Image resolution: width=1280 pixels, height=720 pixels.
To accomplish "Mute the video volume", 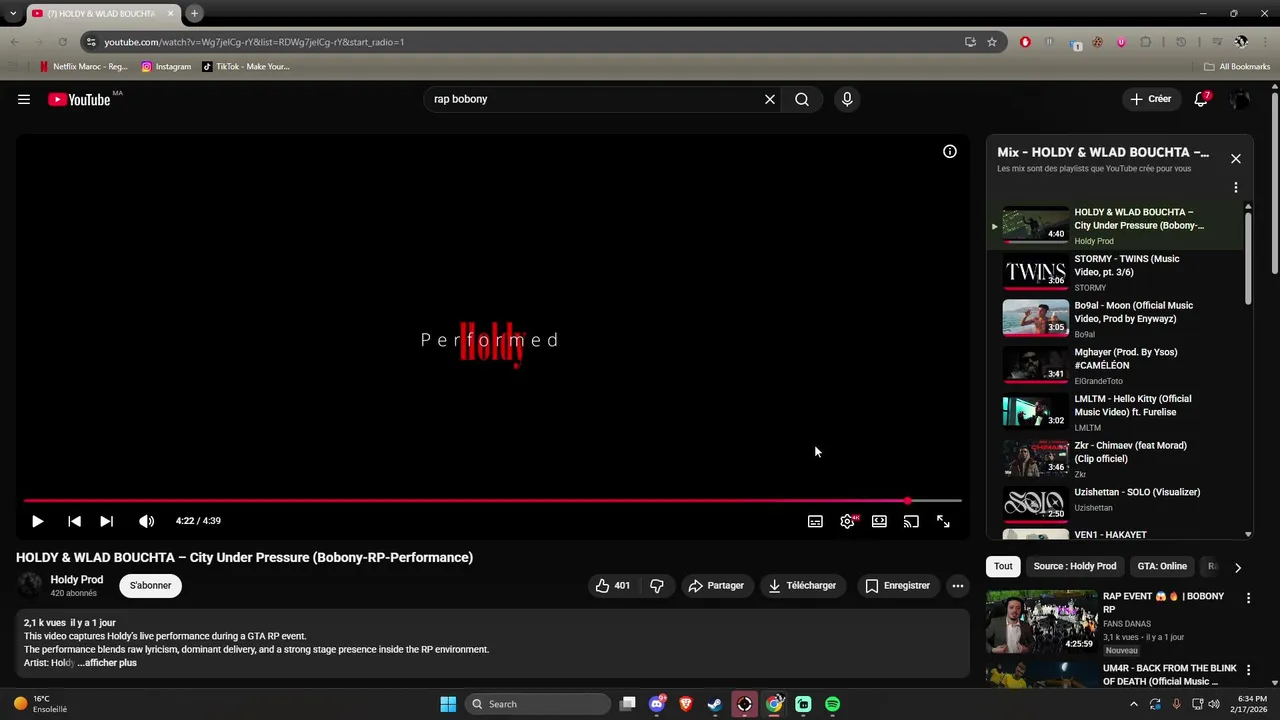I will tap(146, 521).
